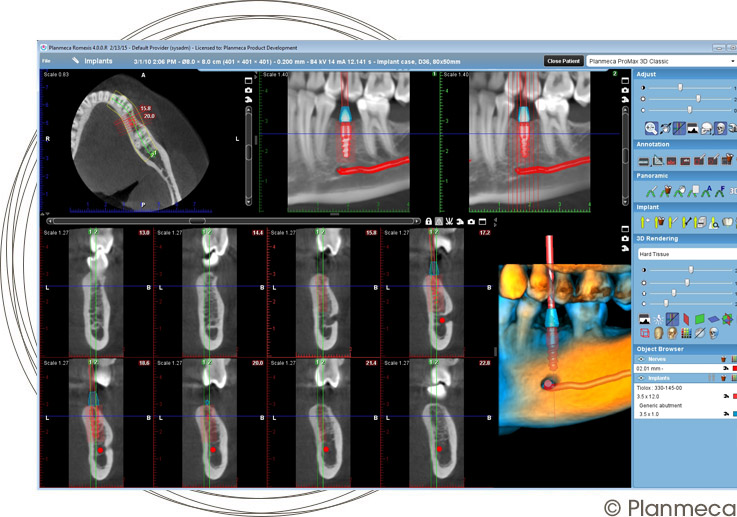Select the angle measurement annotation tool
Screen dimensions: 737x517
coord(658,161)
